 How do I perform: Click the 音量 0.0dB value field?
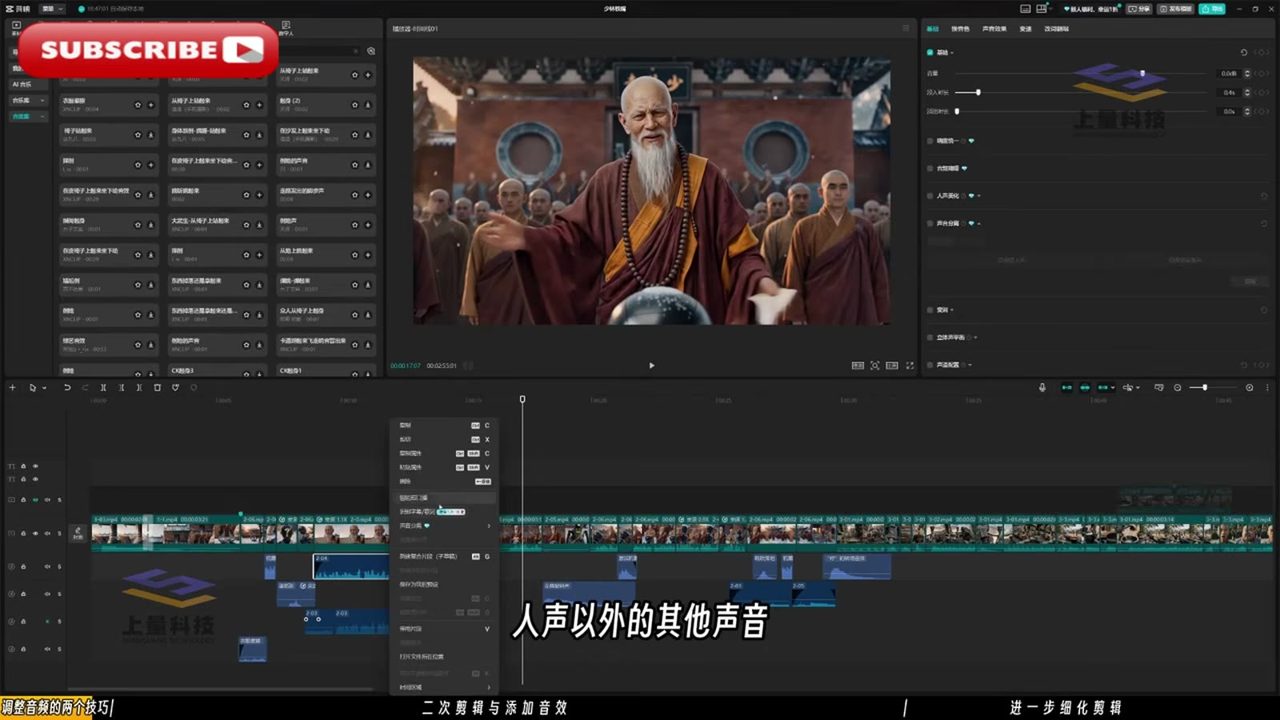tap(1228, 73)
